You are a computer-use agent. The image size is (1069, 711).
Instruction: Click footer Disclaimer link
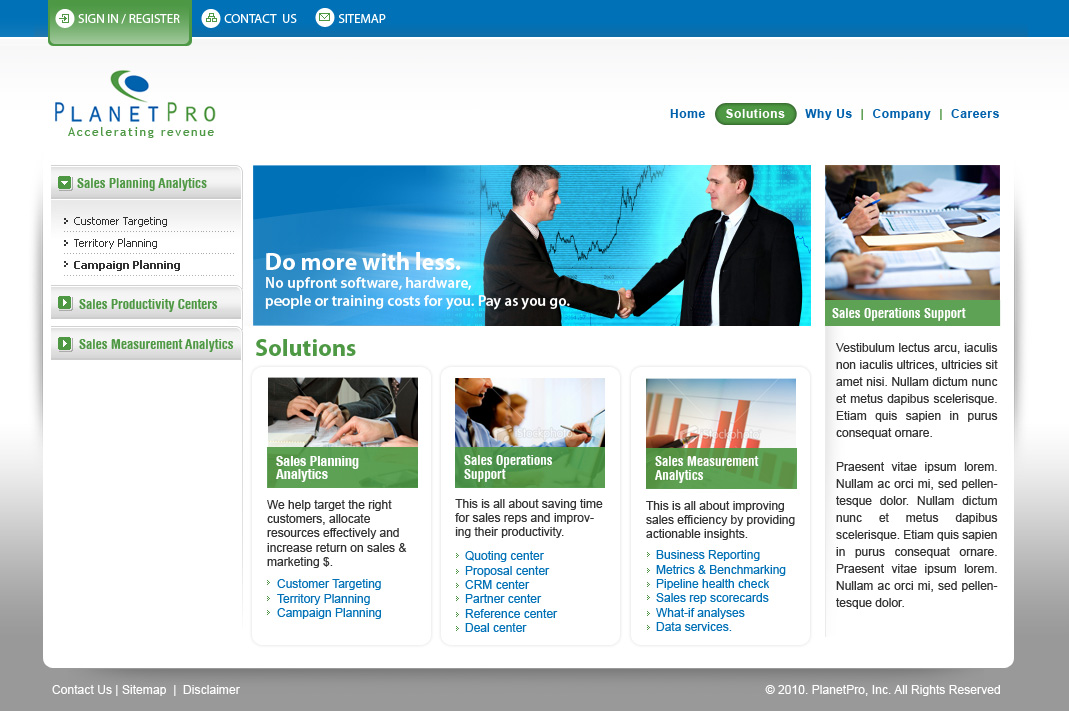click(x=211, y=690)
